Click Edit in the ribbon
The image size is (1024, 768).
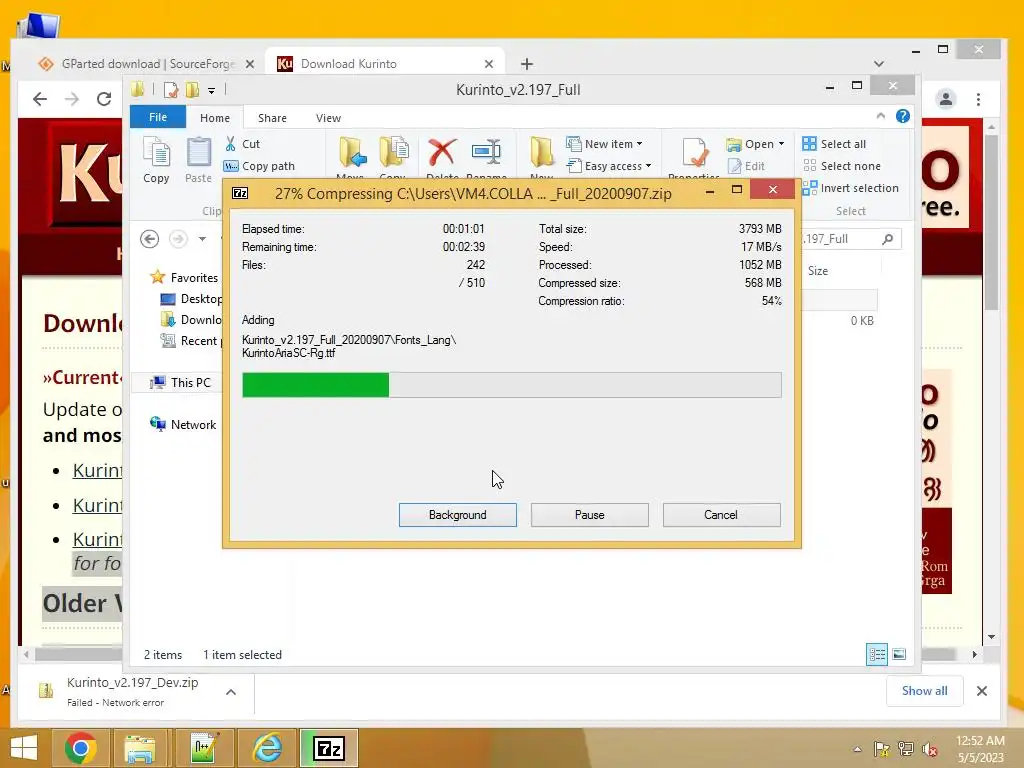(746, 166)
